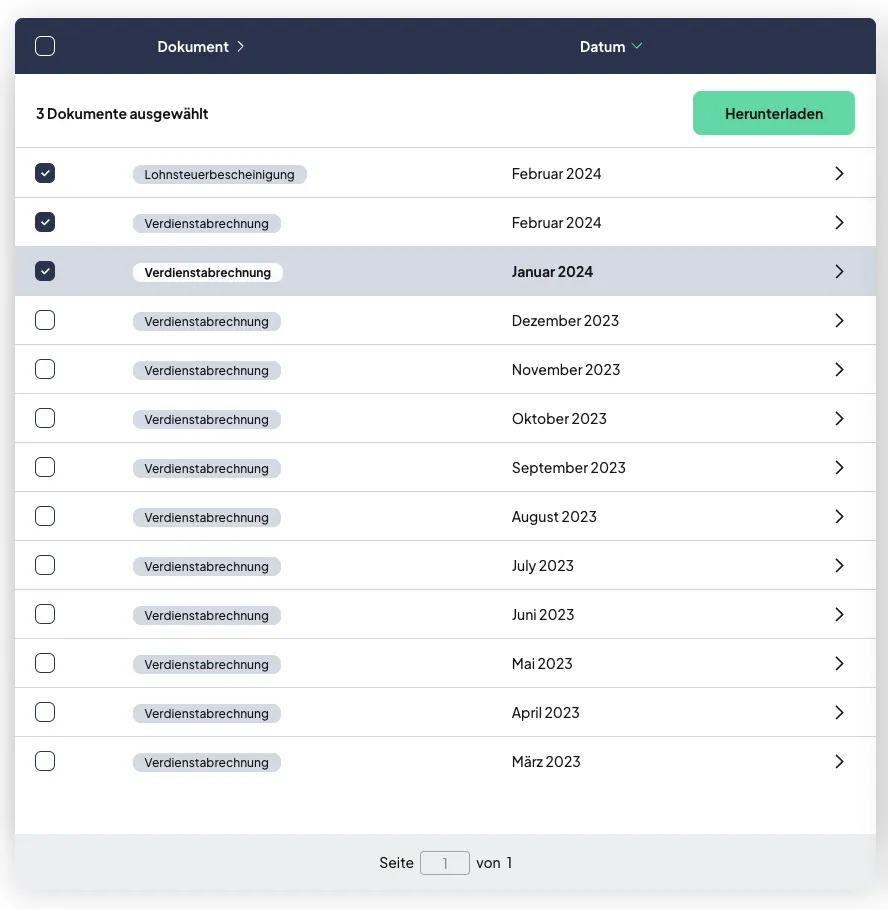The image size is (888, 909).
Task: Select the Mai 2023 document checkbox
Action: (45, 664)
